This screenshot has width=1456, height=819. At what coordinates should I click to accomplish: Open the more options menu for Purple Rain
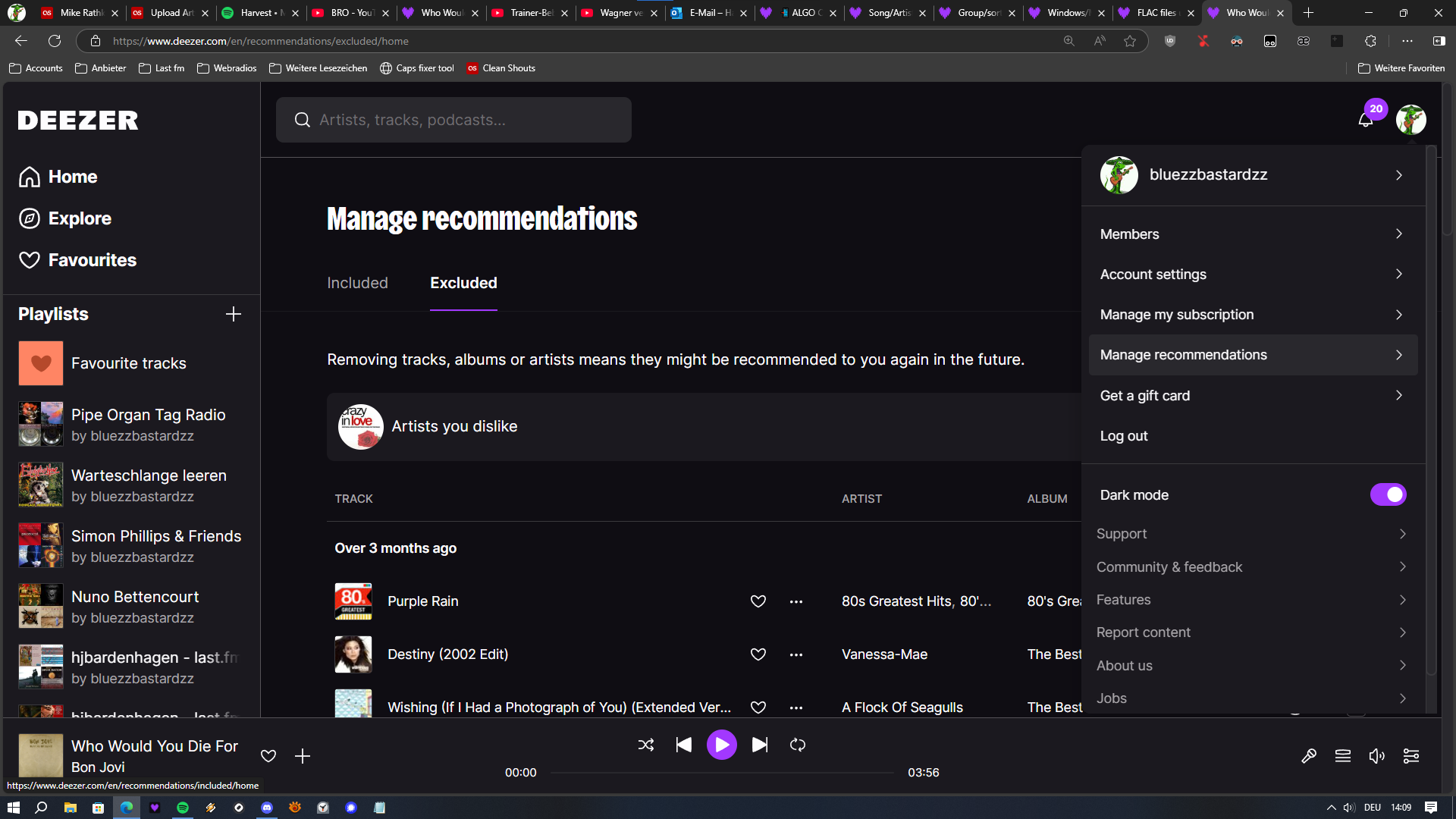tap(795, 601)
